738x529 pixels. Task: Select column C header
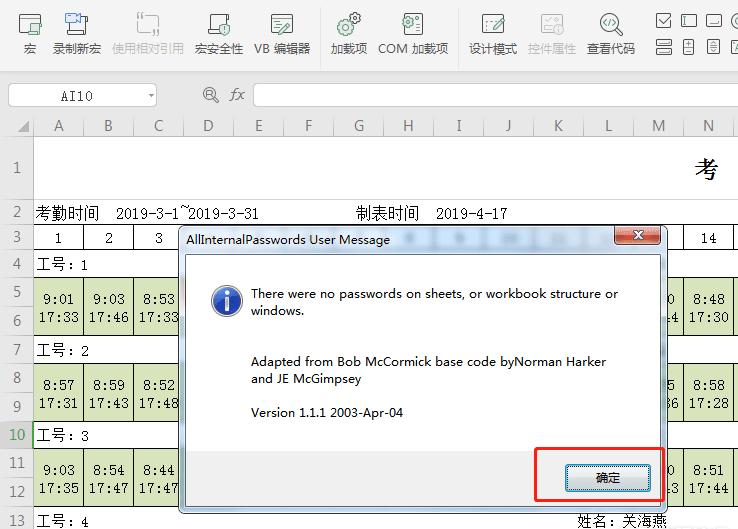click(158, 126)
